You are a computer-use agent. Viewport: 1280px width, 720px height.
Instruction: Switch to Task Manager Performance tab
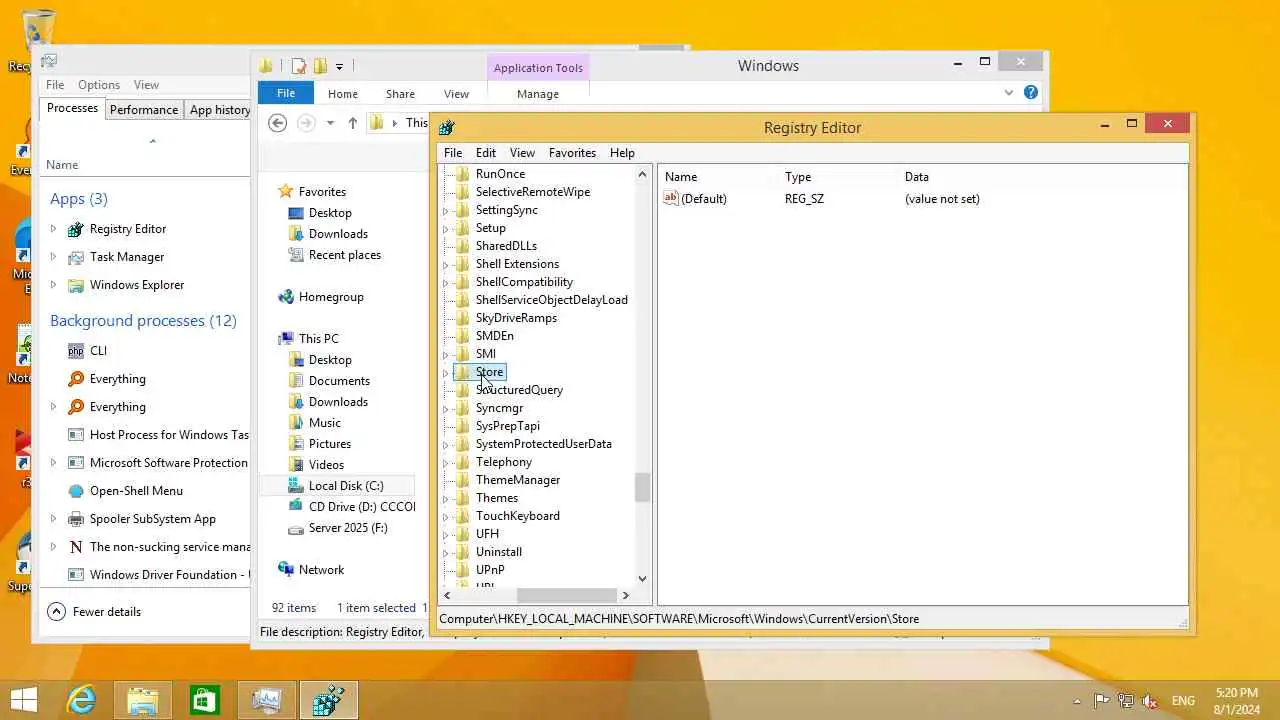click(144, 110)
